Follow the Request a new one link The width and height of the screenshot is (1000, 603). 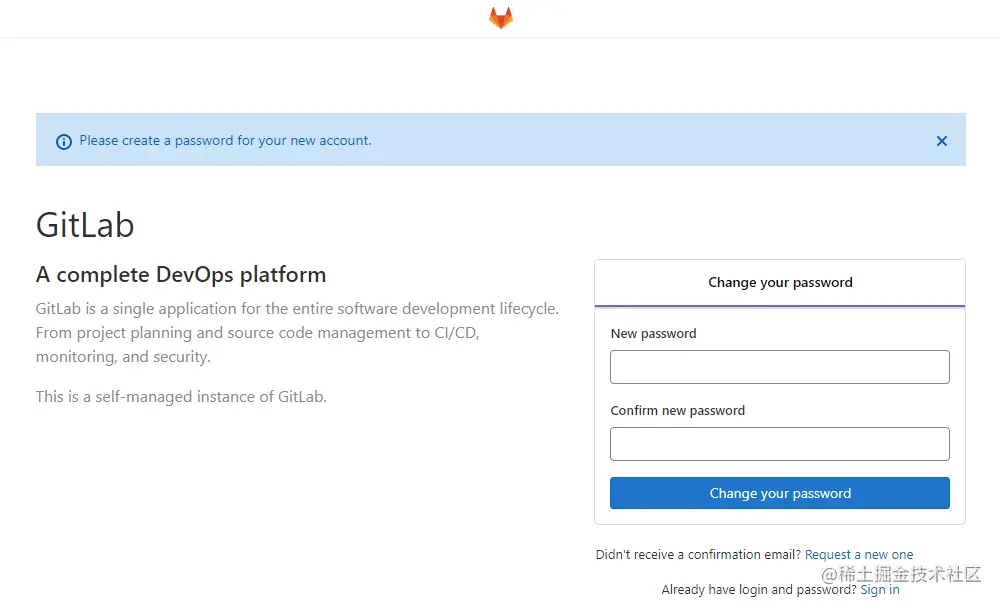pos(858,555)
